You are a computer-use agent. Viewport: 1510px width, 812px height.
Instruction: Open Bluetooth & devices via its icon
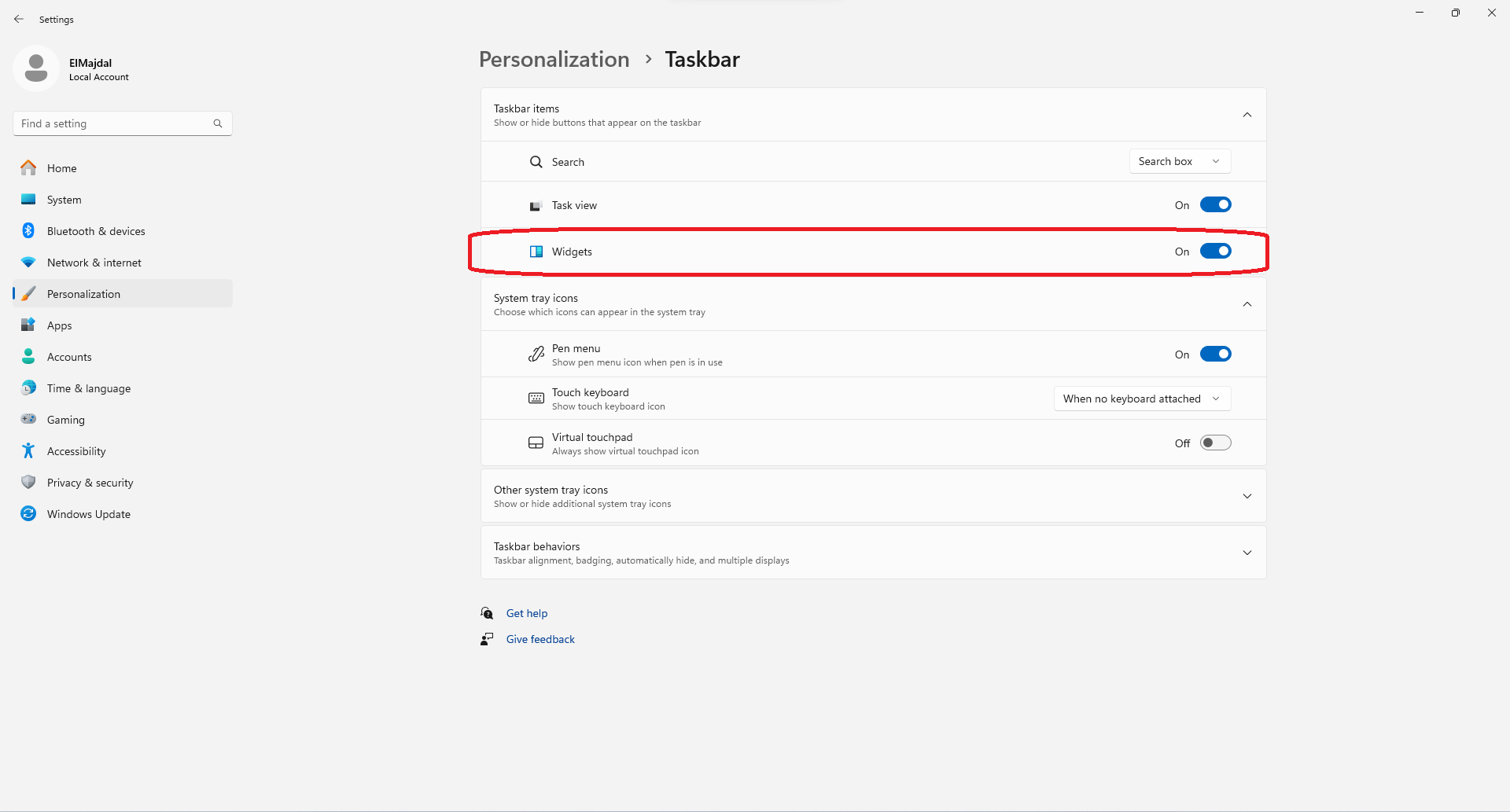(28, 231)
